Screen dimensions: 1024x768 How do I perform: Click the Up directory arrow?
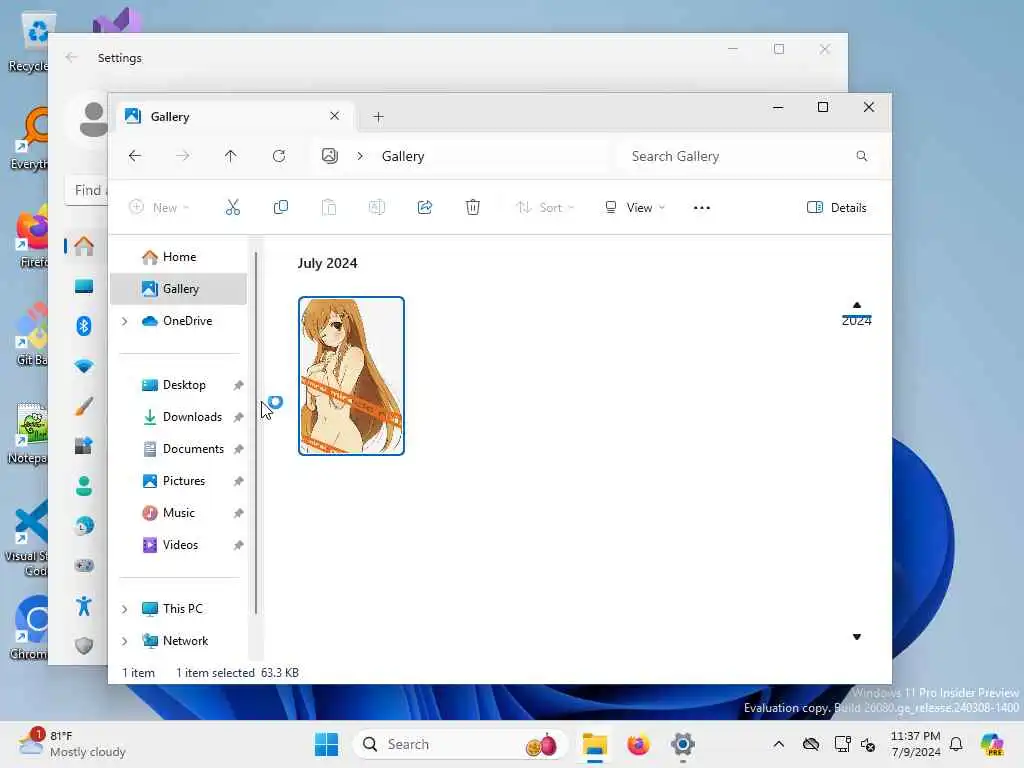231,156
